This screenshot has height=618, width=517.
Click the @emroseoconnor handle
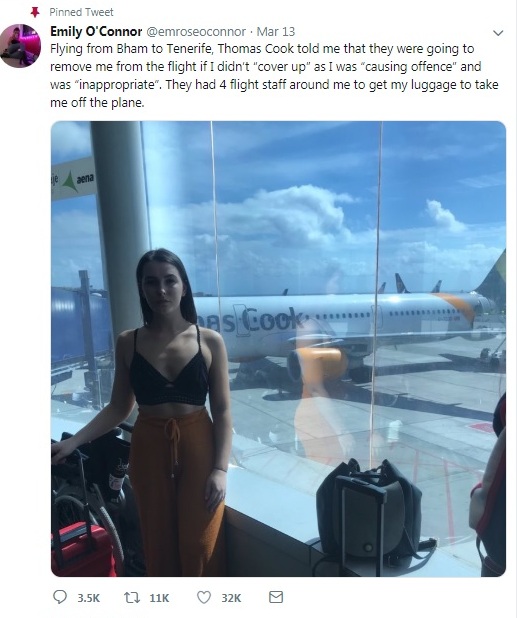(x=196, y=32)
